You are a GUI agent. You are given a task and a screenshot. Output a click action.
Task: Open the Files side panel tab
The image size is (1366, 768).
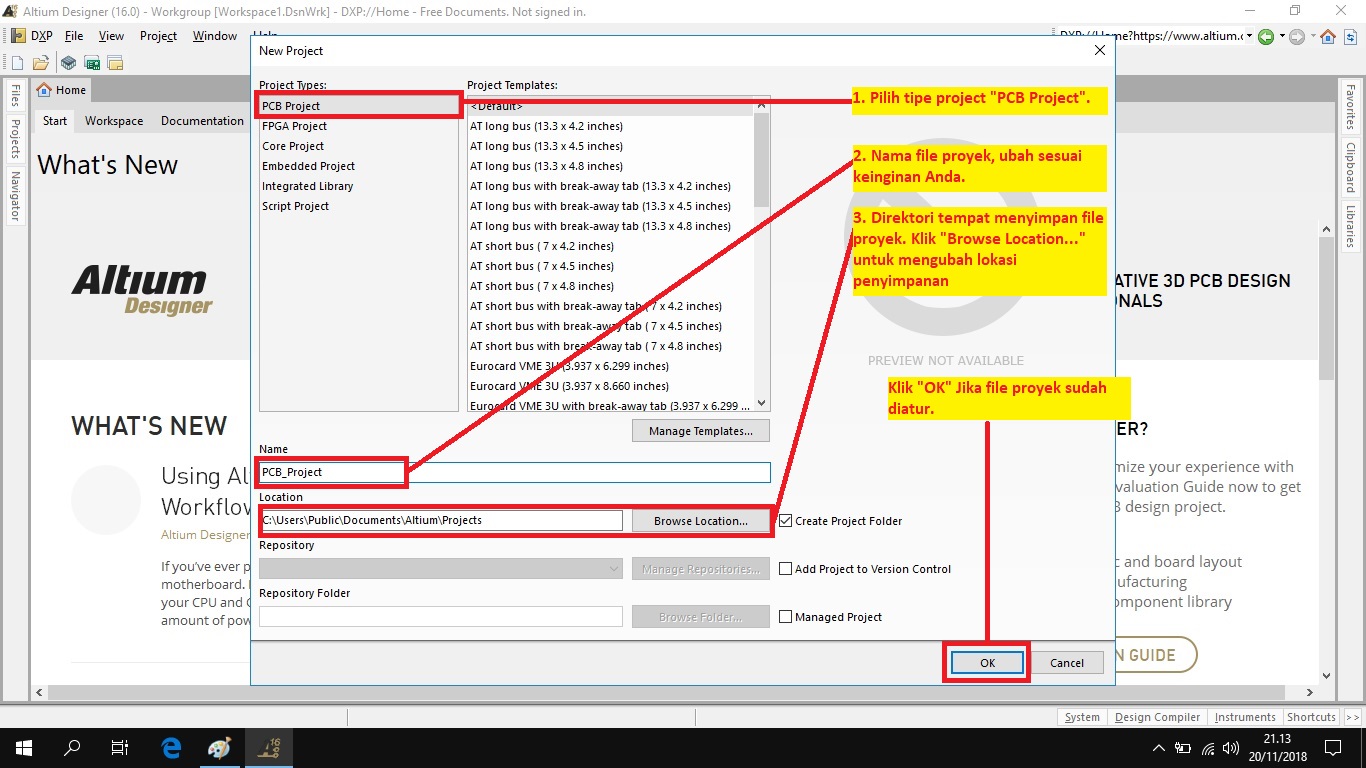(x=15, y=96)
